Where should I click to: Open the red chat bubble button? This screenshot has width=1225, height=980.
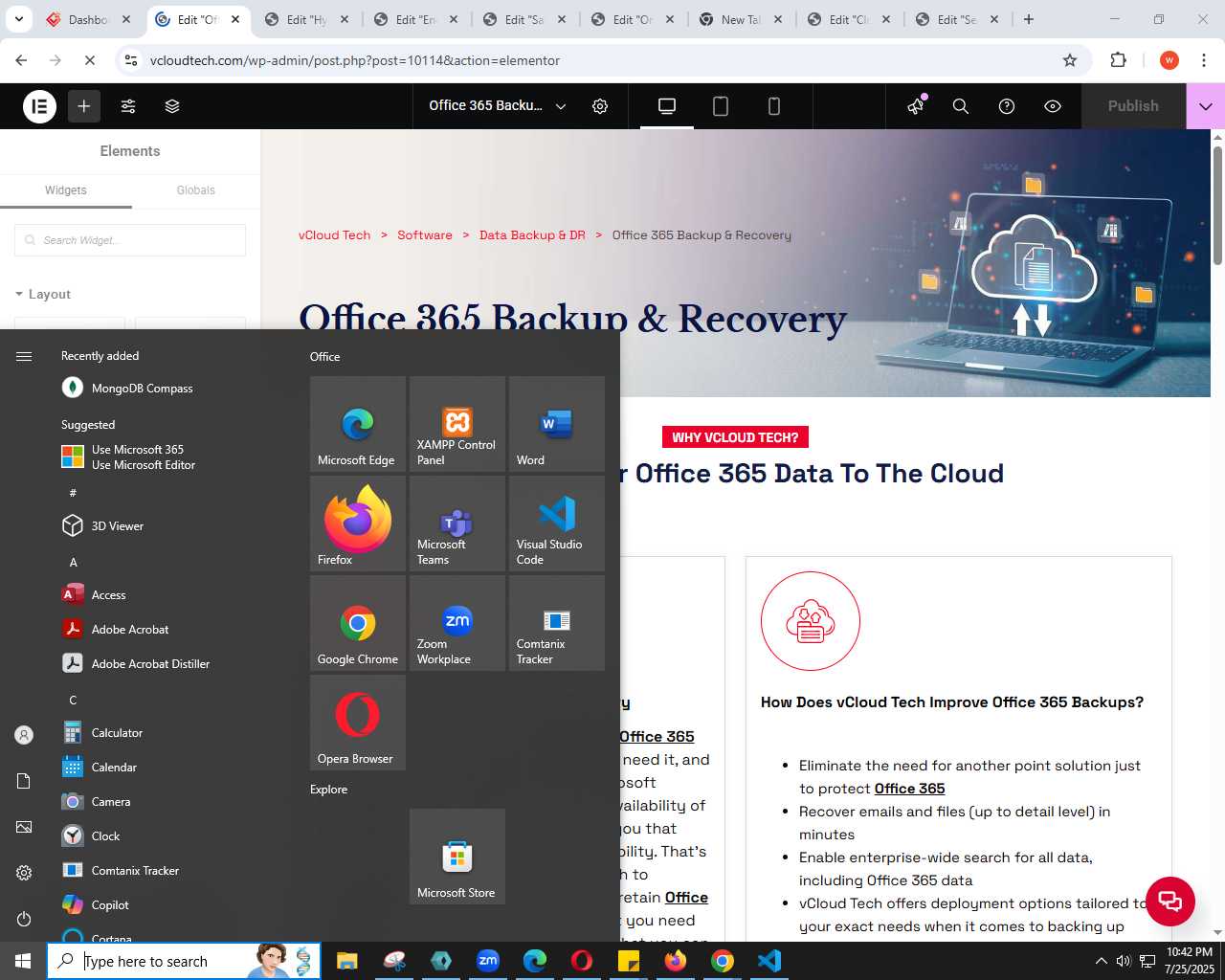1169,901
